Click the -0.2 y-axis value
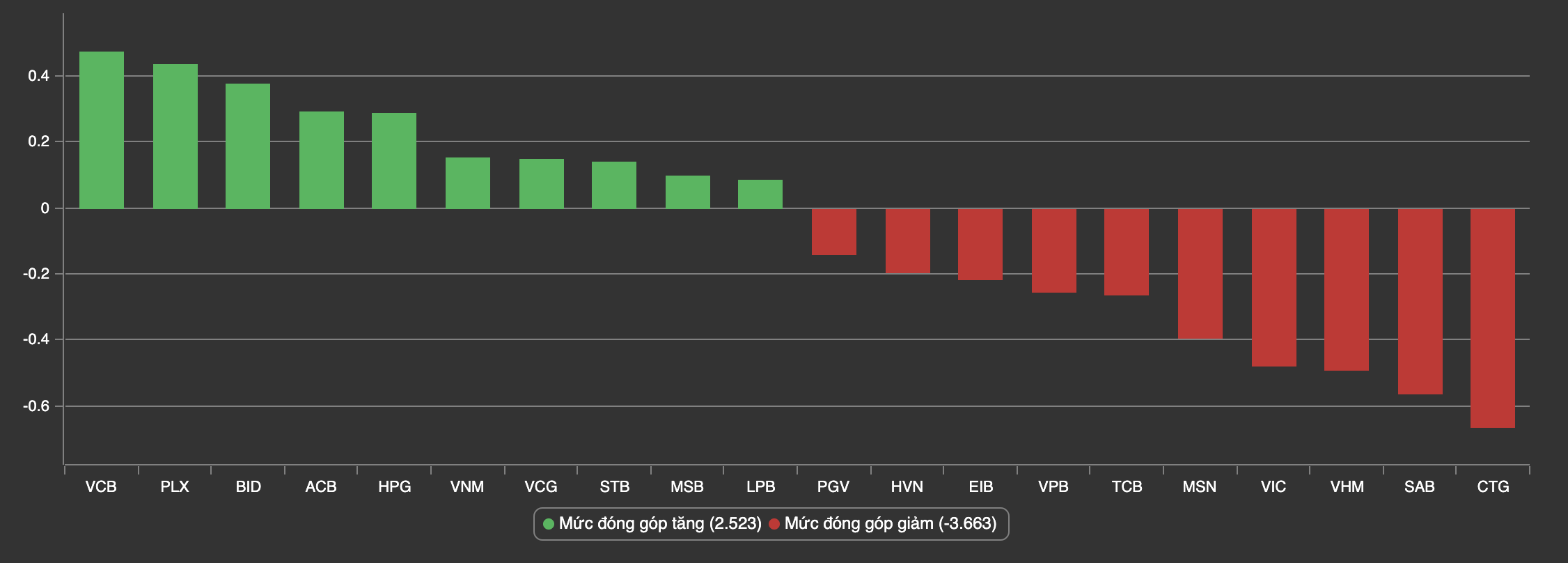1568x563 pixels. pos(36,275)
